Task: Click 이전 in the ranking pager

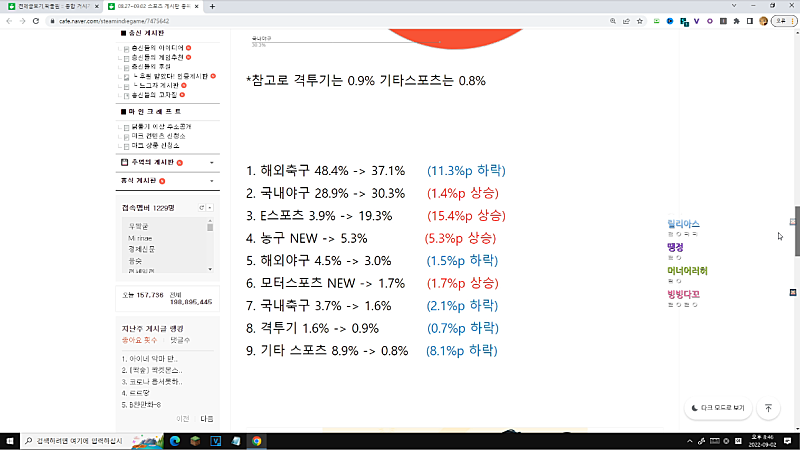Action: [183, 419]
